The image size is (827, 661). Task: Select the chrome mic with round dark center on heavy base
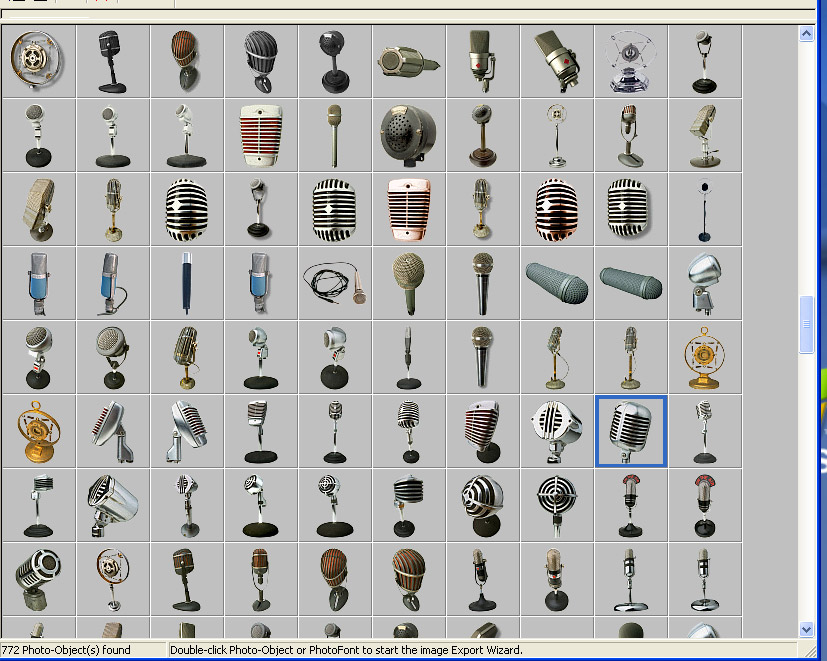point(39,579)
